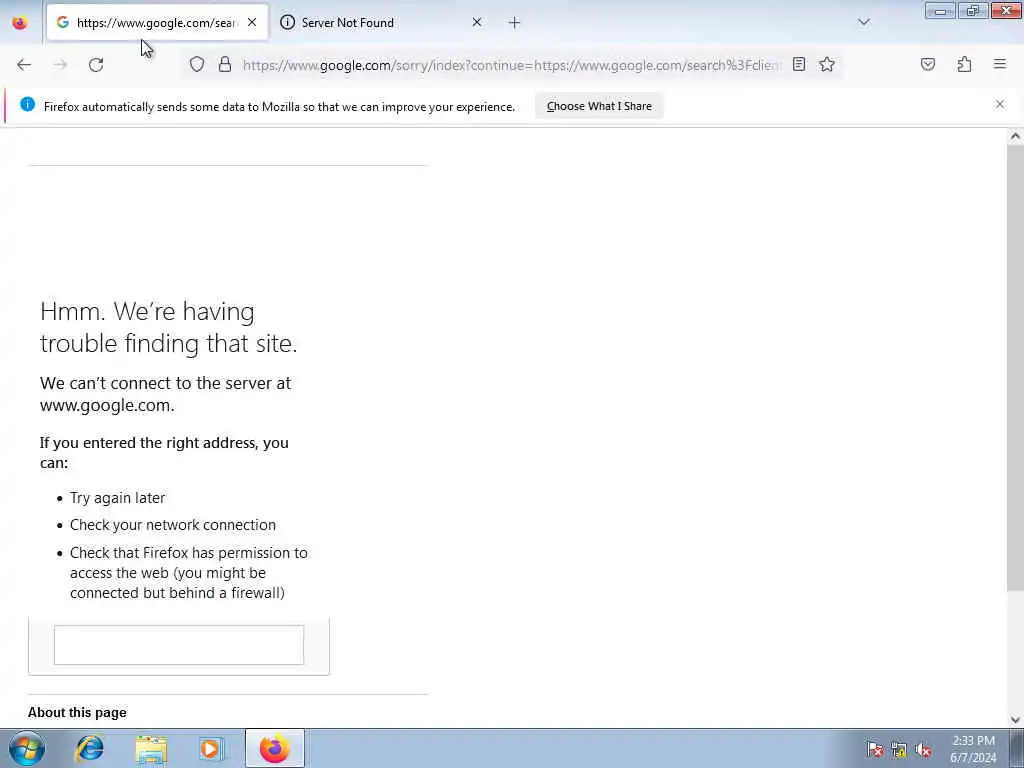Click the 'About this page' text
The height and width of the screenshot is (768, 1024).
point(77,712)
